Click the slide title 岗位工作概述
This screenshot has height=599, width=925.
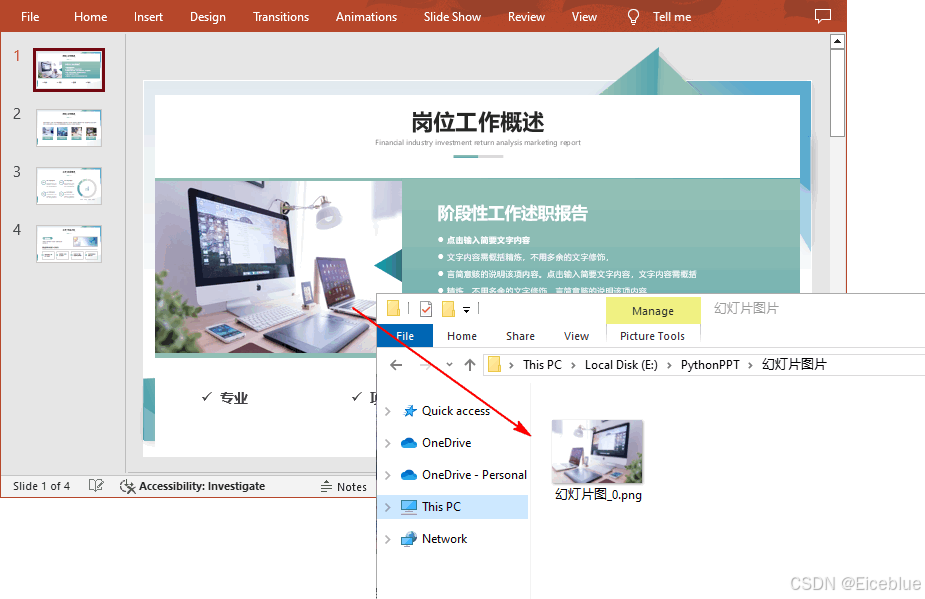[478, 122]
